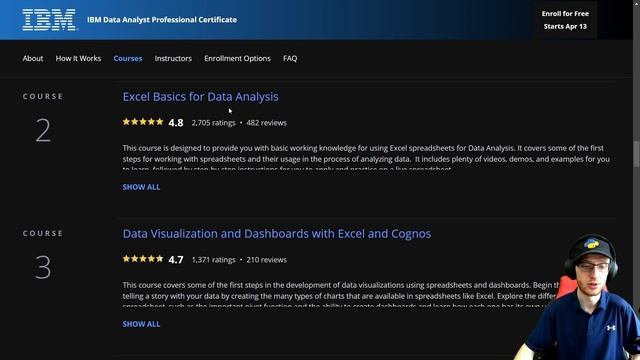Click the 4.8 rating value

pyautogui.click(x=176, y=122)
